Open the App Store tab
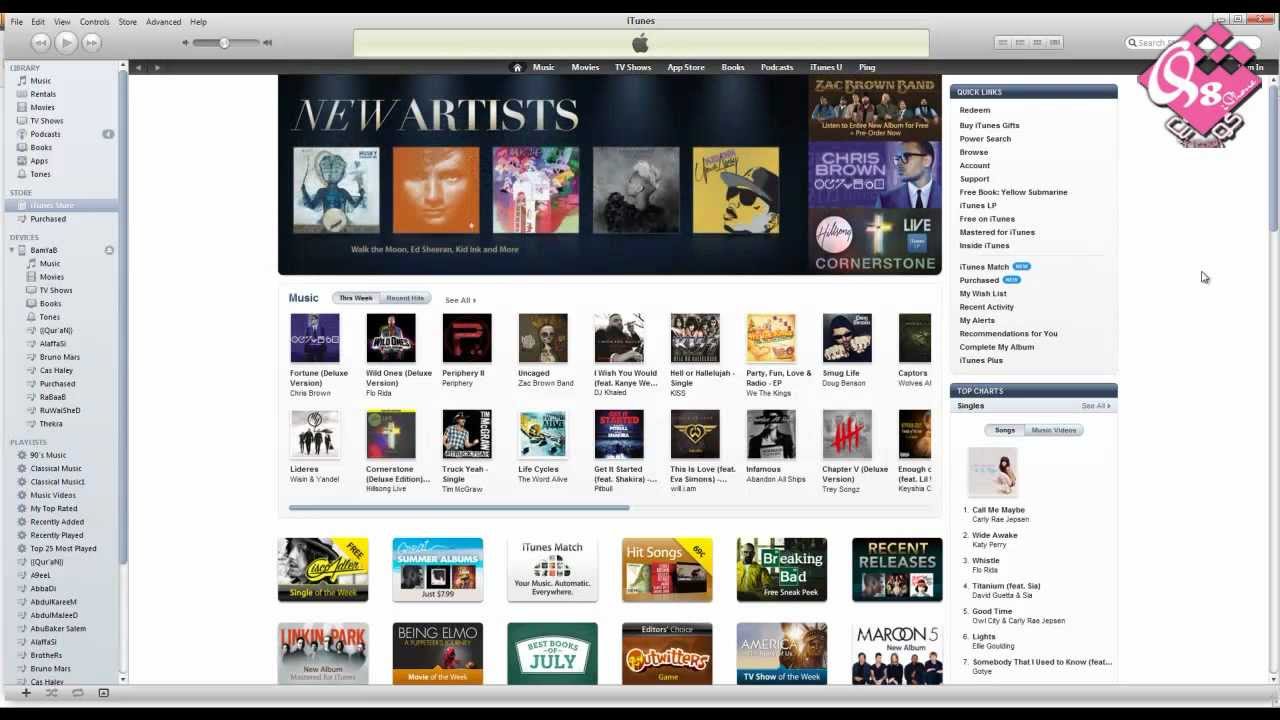The width and height of the screenshot is (1280, 720). click(686, 67)
